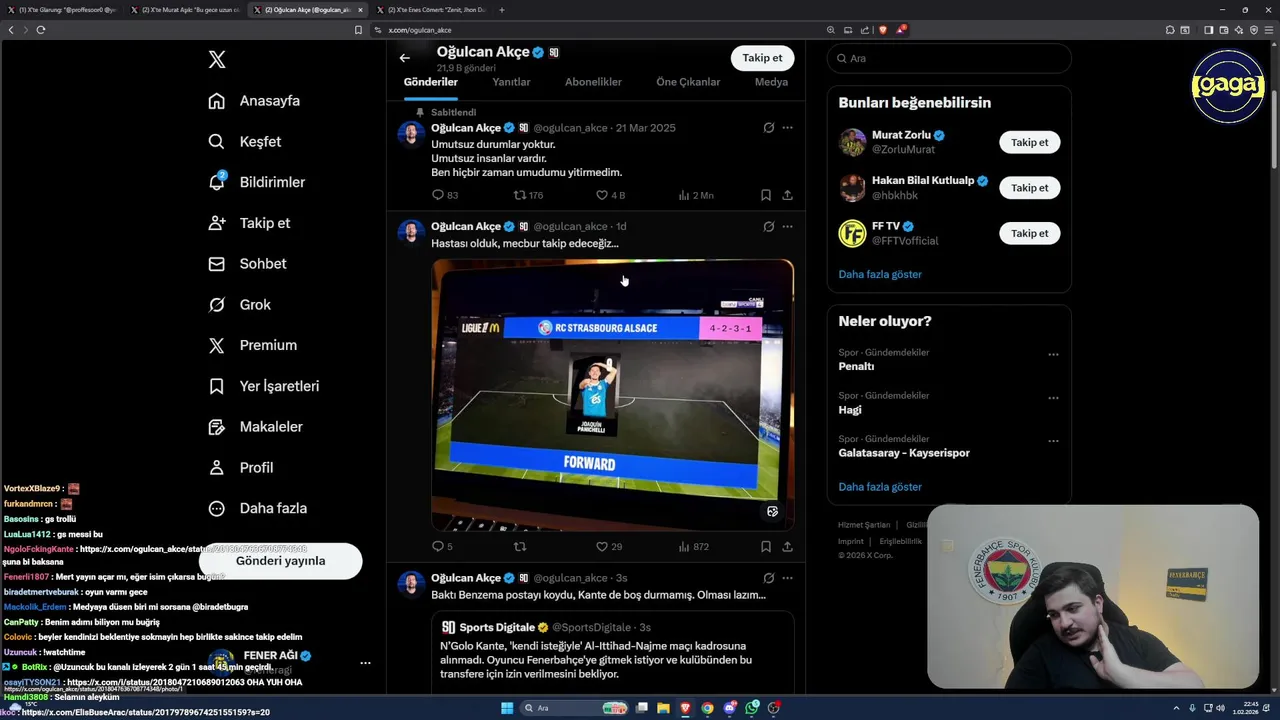Open FENER AĞI account menu dots
Image resolution: width=1280 pixels, height=720 pixels.
coord(365,663)
